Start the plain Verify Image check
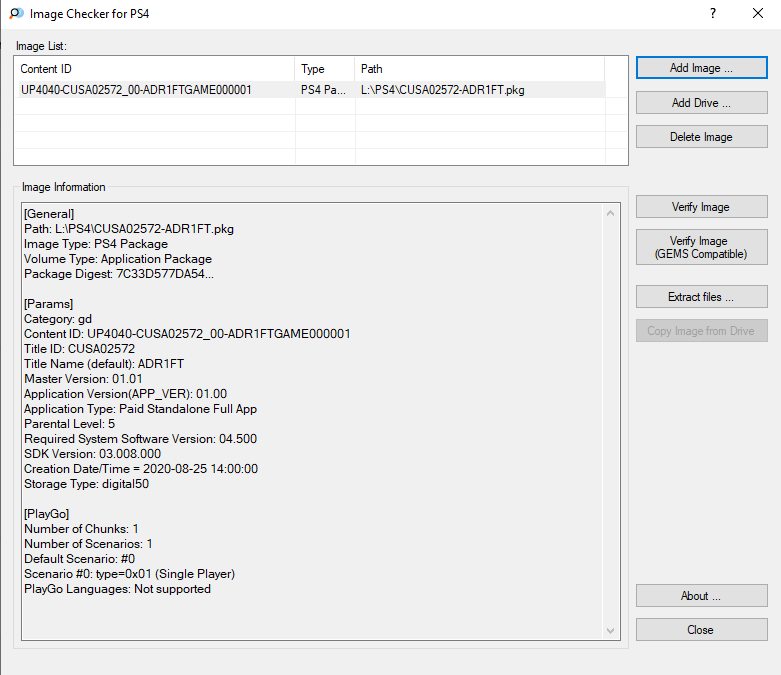This screenshot has height=675, width=781. [x=701, y=207]
